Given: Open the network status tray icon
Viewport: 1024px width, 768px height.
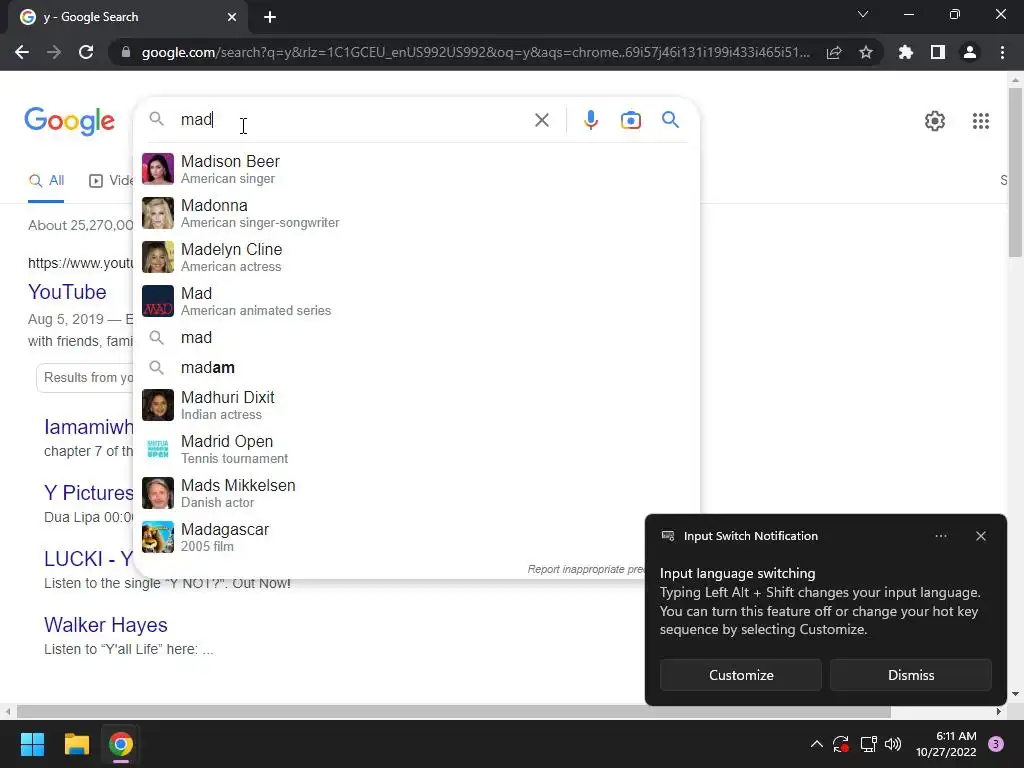Looking at the screenshot, I should pyautogui.click(x=868, y=744).
